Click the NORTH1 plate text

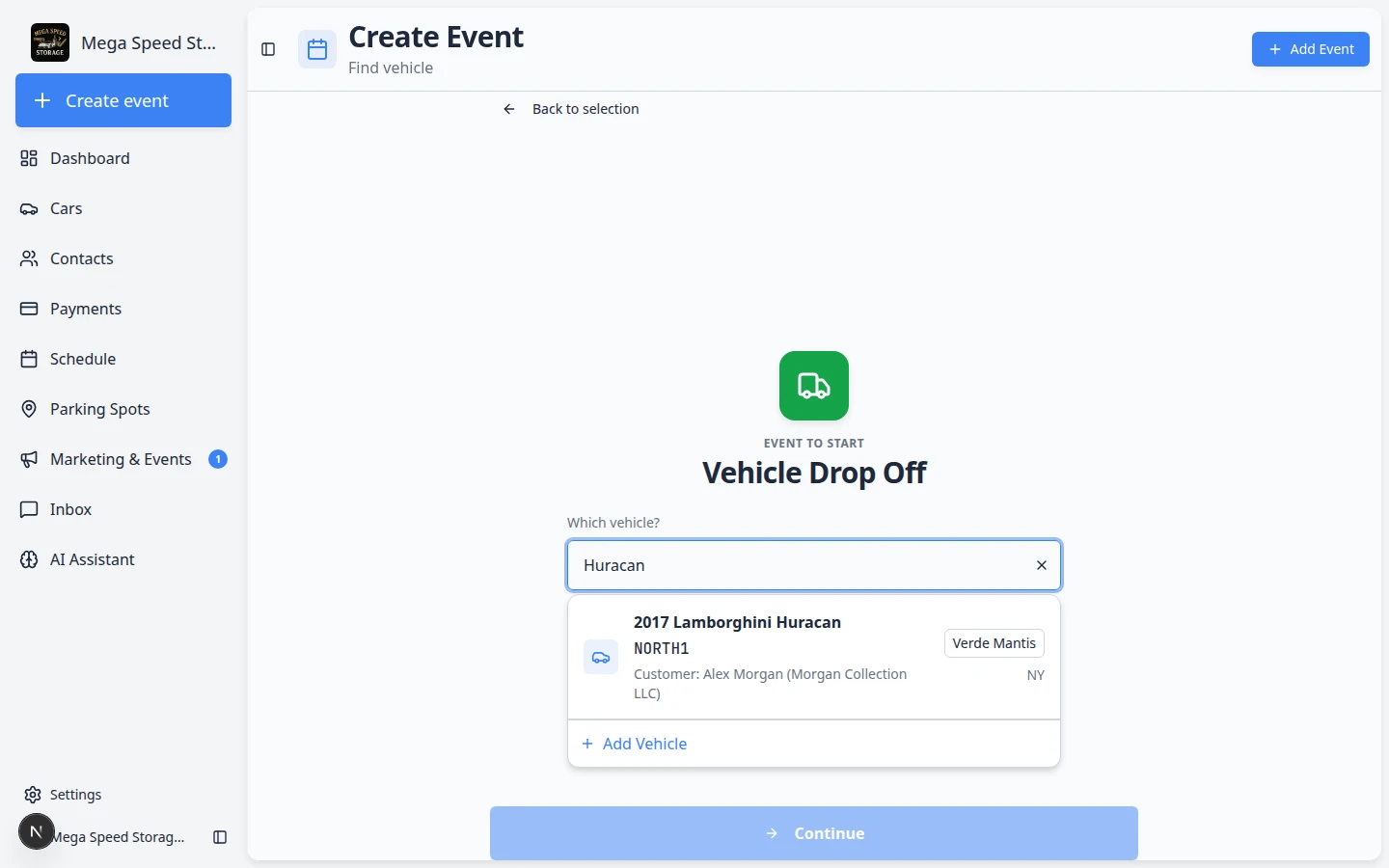coord(662,648)
